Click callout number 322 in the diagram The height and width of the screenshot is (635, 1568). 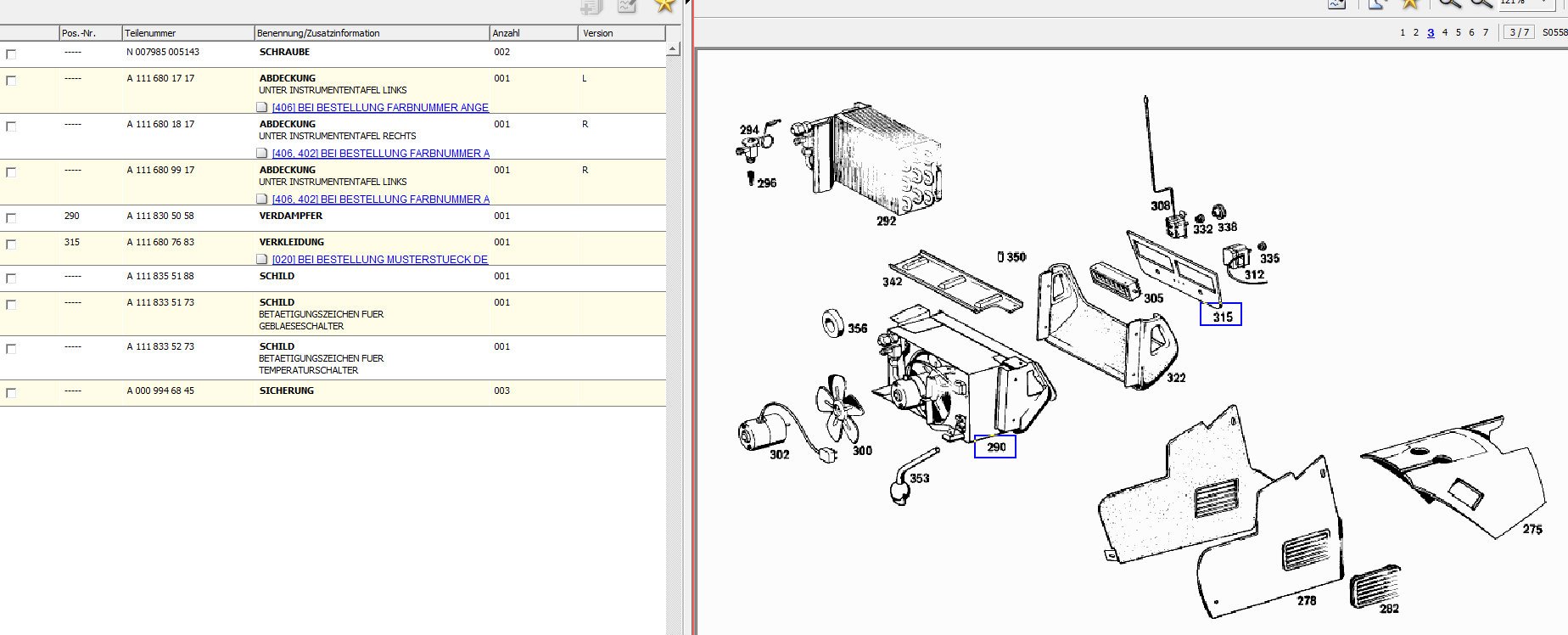tap(1176, 378)
